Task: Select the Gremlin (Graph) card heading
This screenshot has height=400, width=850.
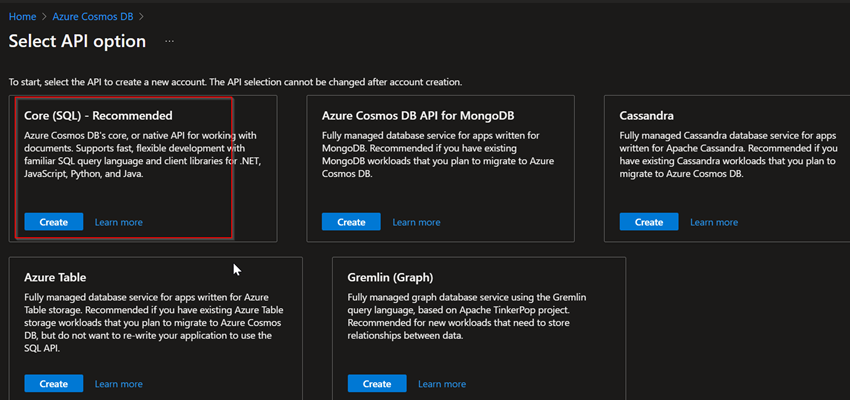Action: pos(390,277)
